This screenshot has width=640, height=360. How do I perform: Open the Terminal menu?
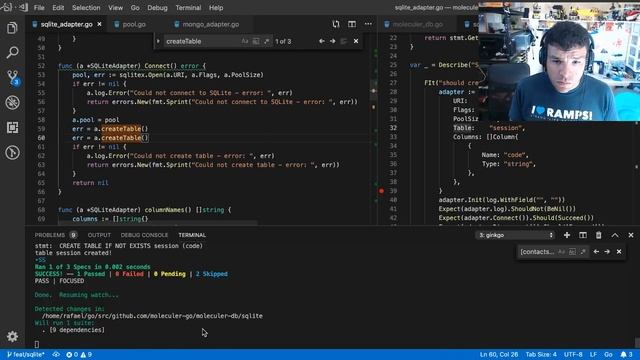(188, 8)
